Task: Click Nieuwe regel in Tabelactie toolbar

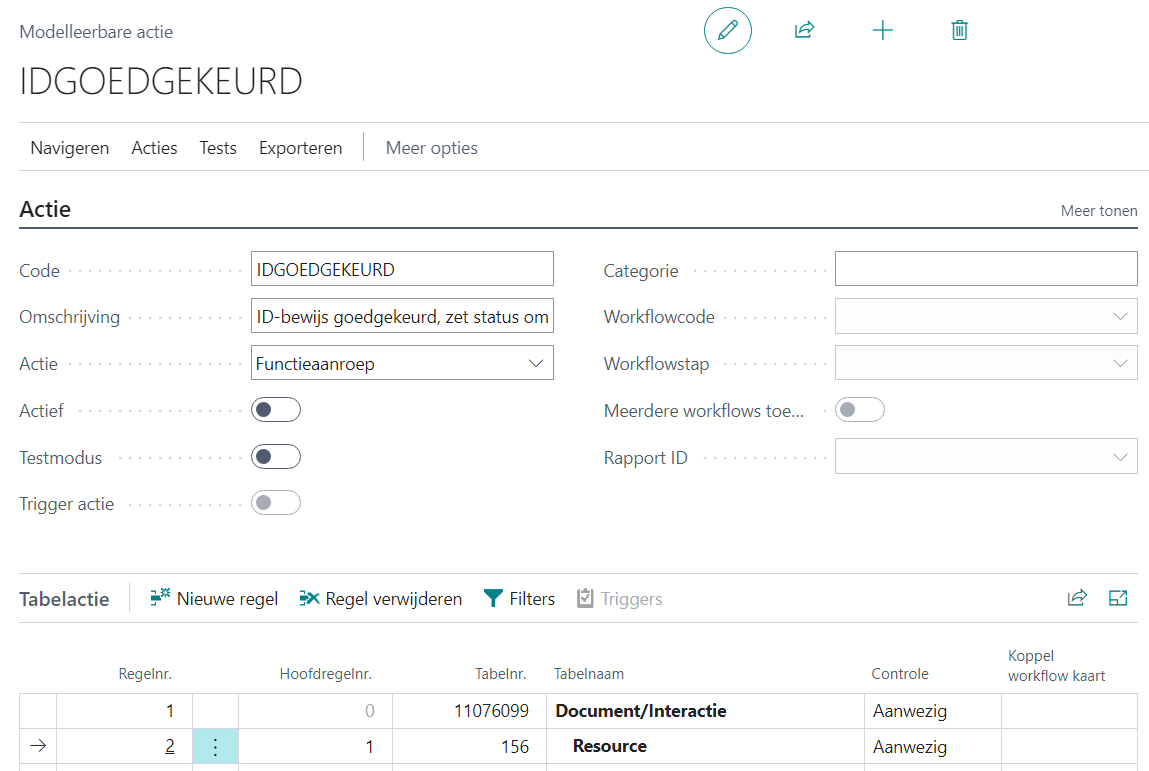Action: 214,599
